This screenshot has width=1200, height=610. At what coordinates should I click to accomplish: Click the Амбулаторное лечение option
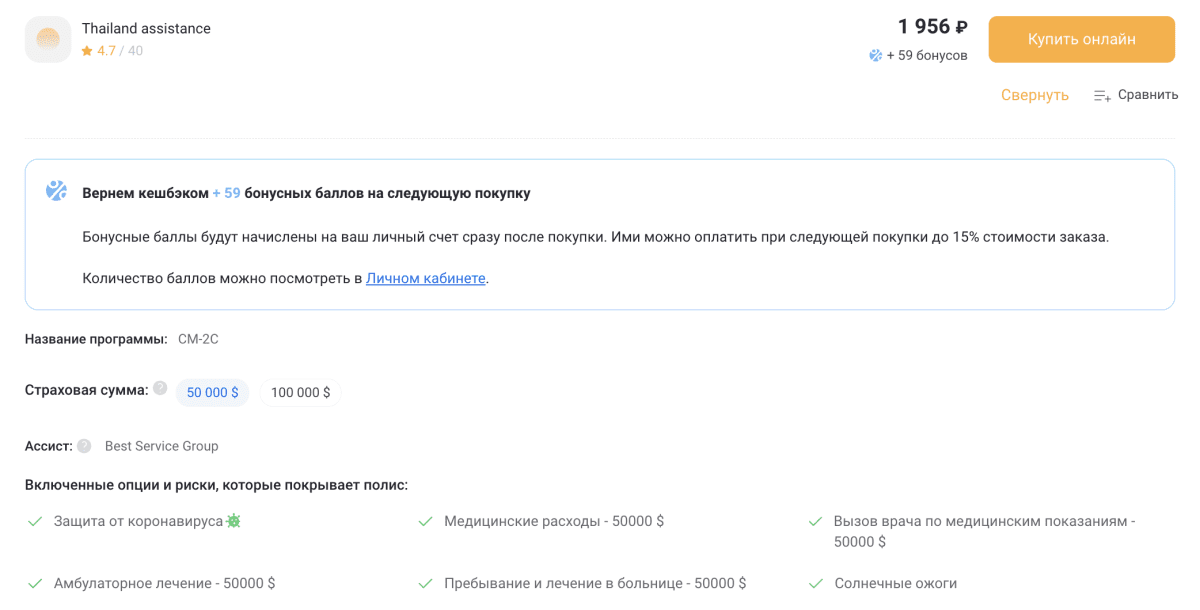(x=164, y=583)
